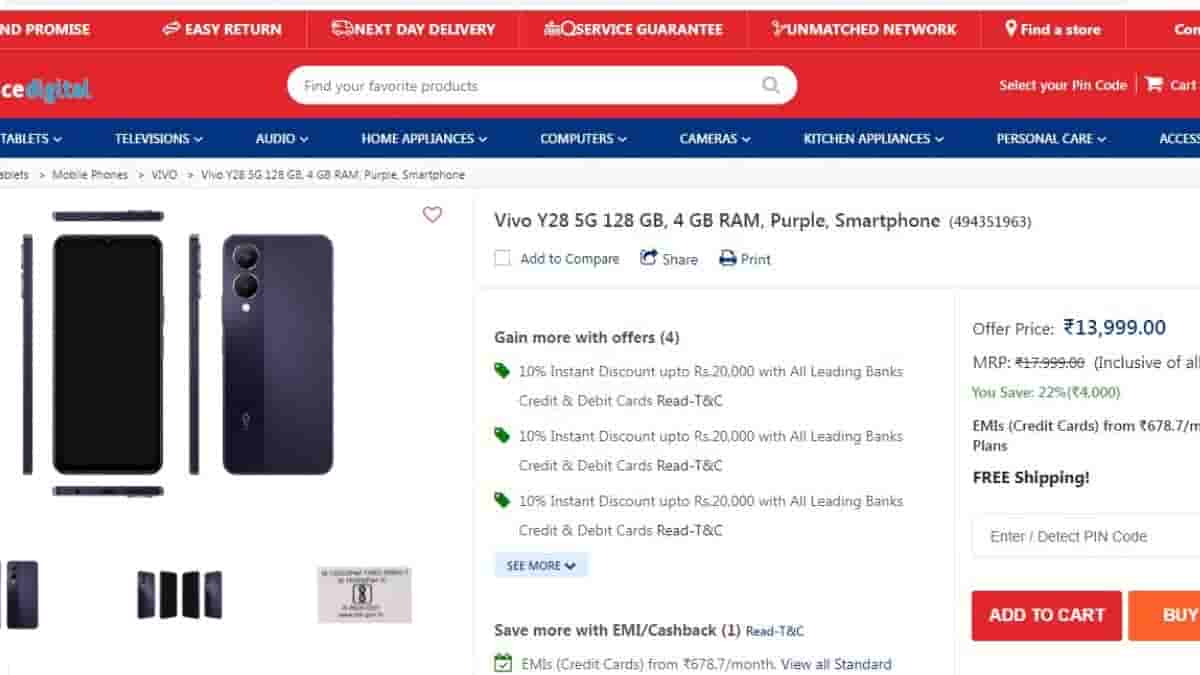The width and height of the screenshot is (1200, 675).
Task: Tick the Add to Compare checkbox
Action: point(502,259)
